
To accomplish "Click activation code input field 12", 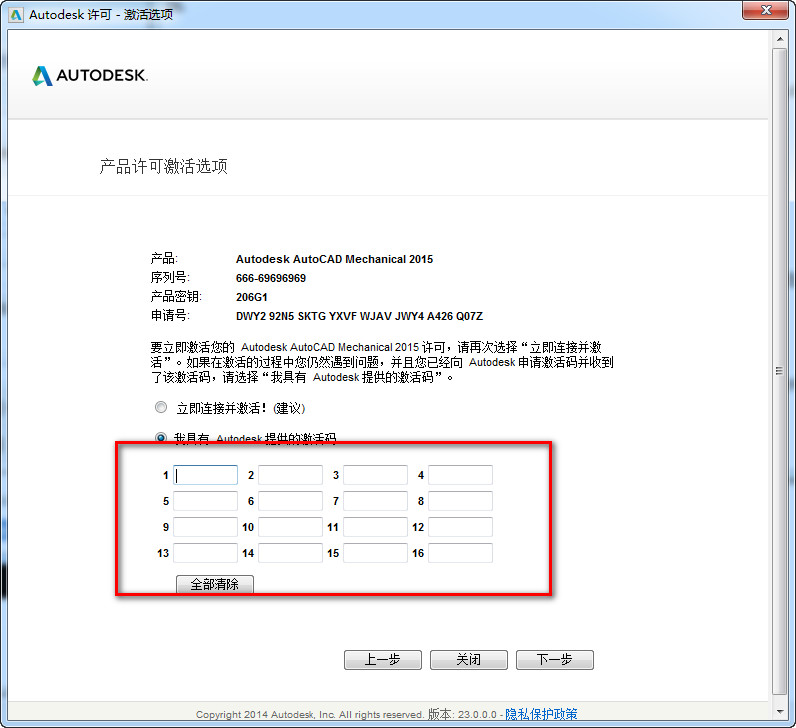I will pyautogui.click(x=460, y=527).
